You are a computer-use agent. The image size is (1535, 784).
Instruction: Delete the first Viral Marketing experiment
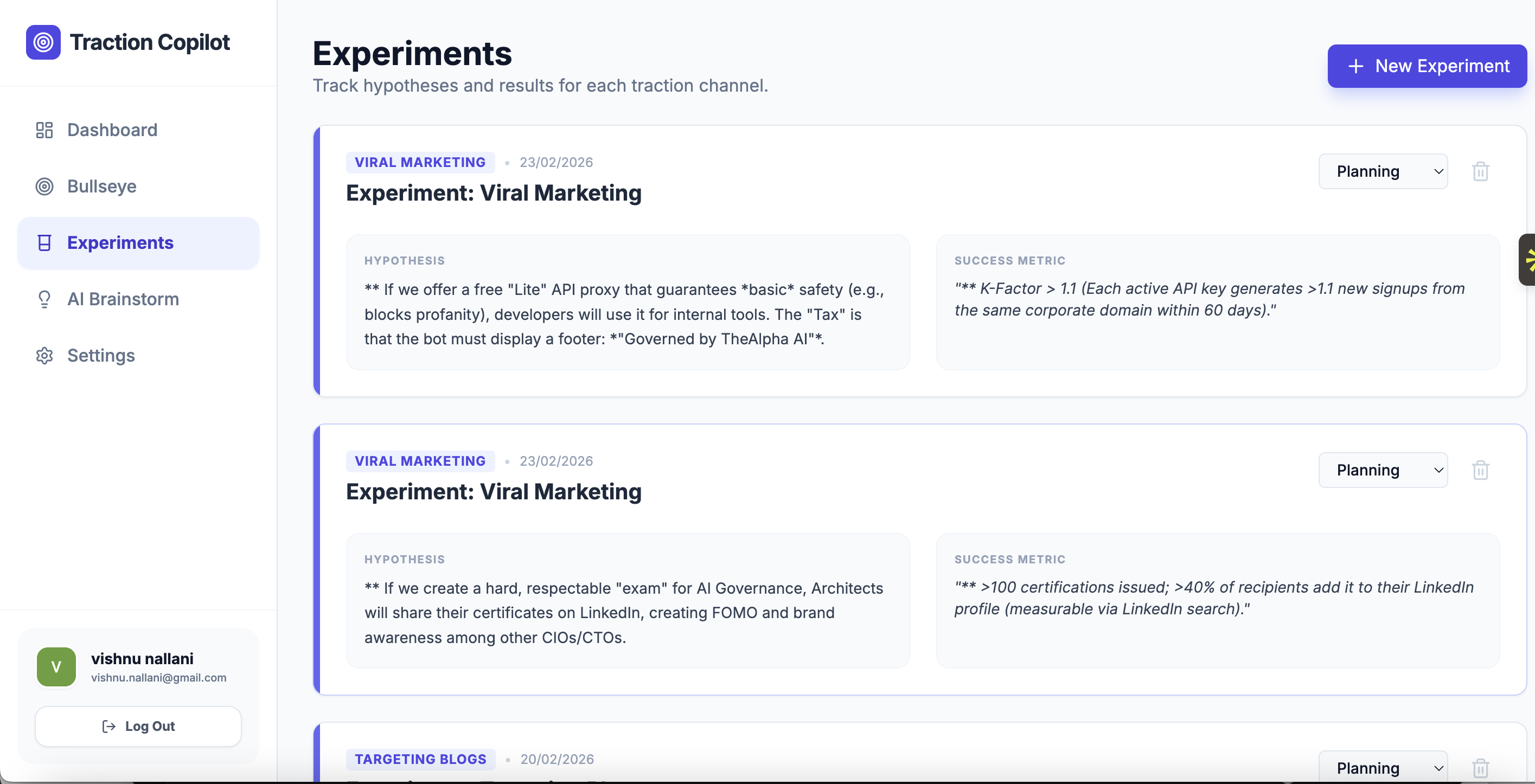(1480, 171)
